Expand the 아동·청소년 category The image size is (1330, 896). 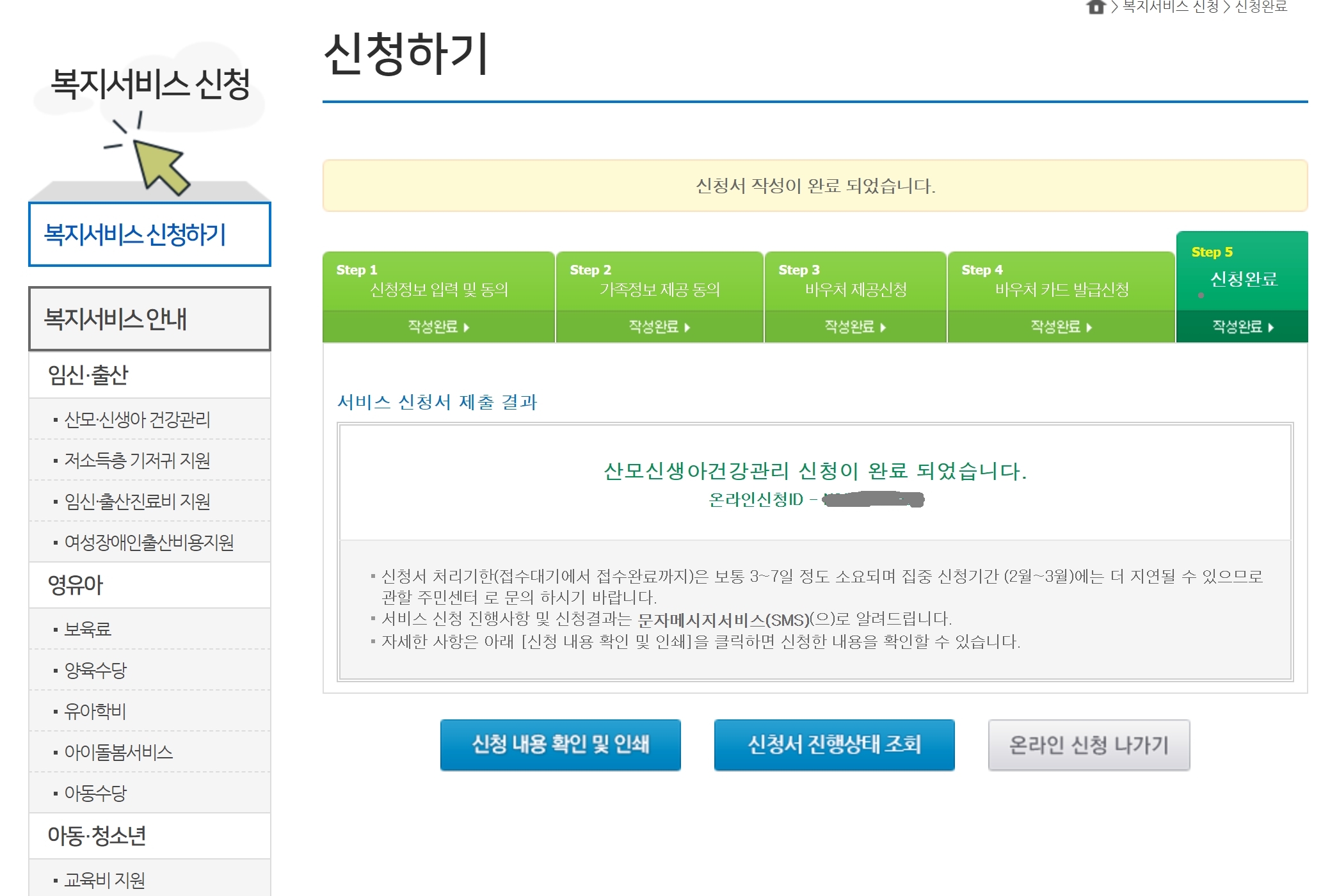click(x=97, y=836)
